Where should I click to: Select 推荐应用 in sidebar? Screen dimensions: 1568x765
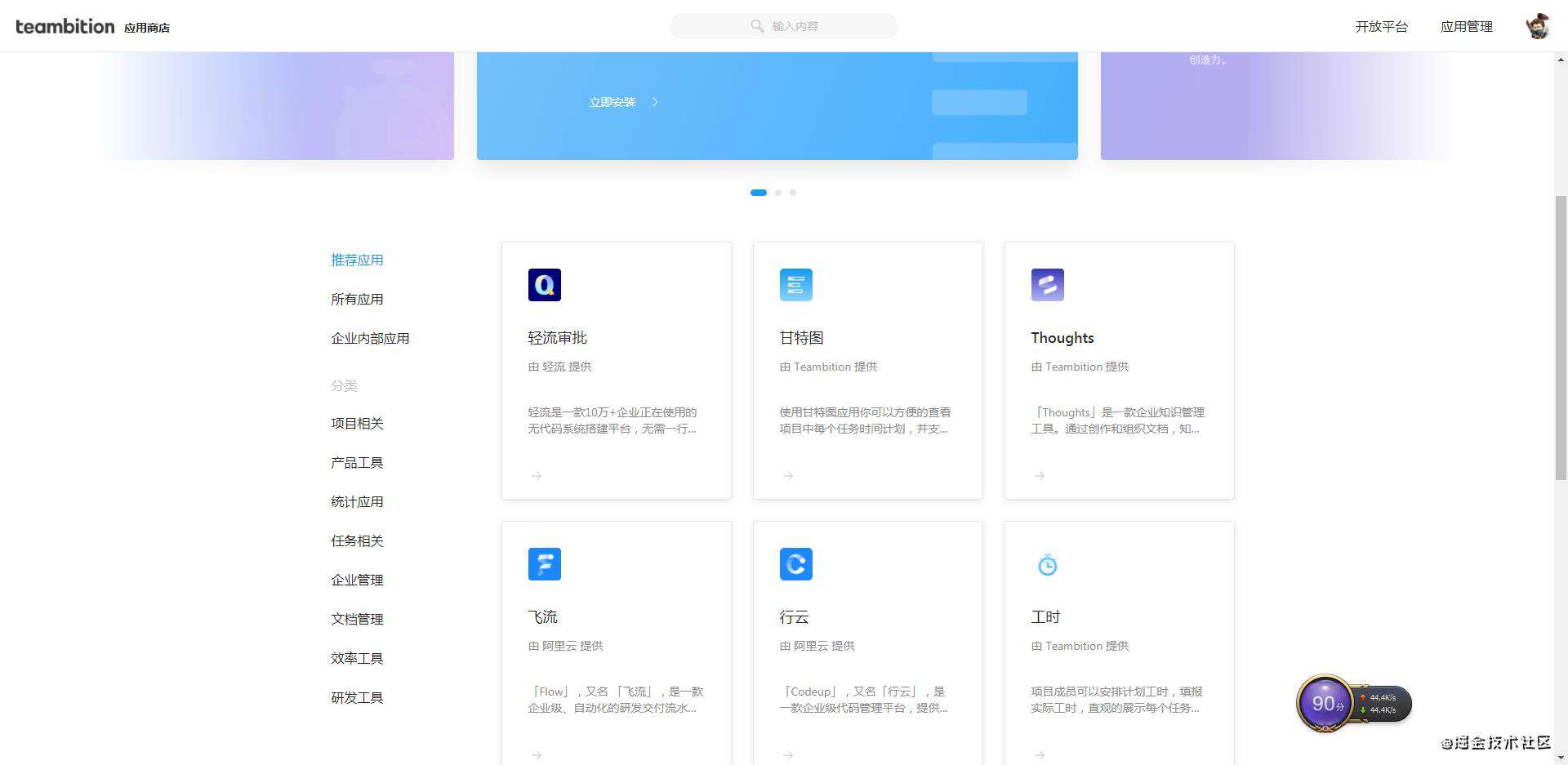pos(357,260)
